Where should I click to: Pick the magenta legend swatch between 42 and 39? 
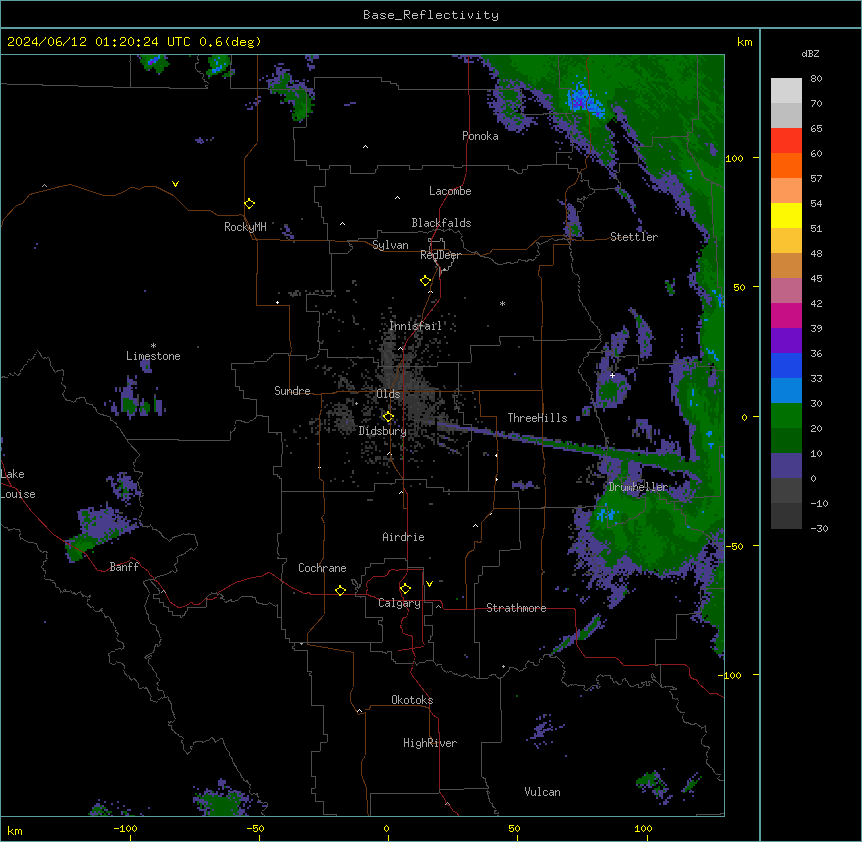point(786,315)
